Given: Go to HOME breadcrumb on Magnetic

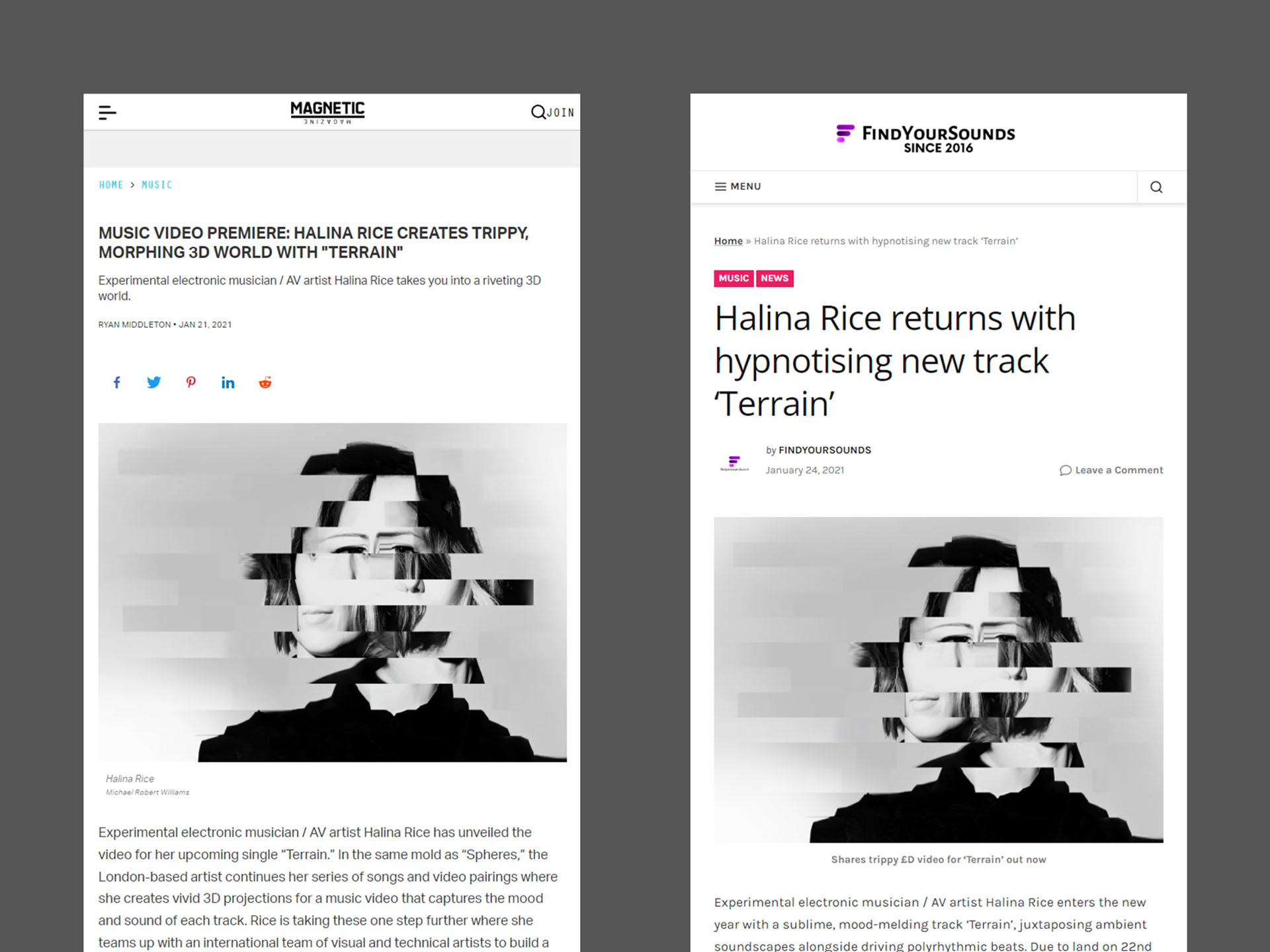Looking at the screenshot, I should click(x=111, y=185).
